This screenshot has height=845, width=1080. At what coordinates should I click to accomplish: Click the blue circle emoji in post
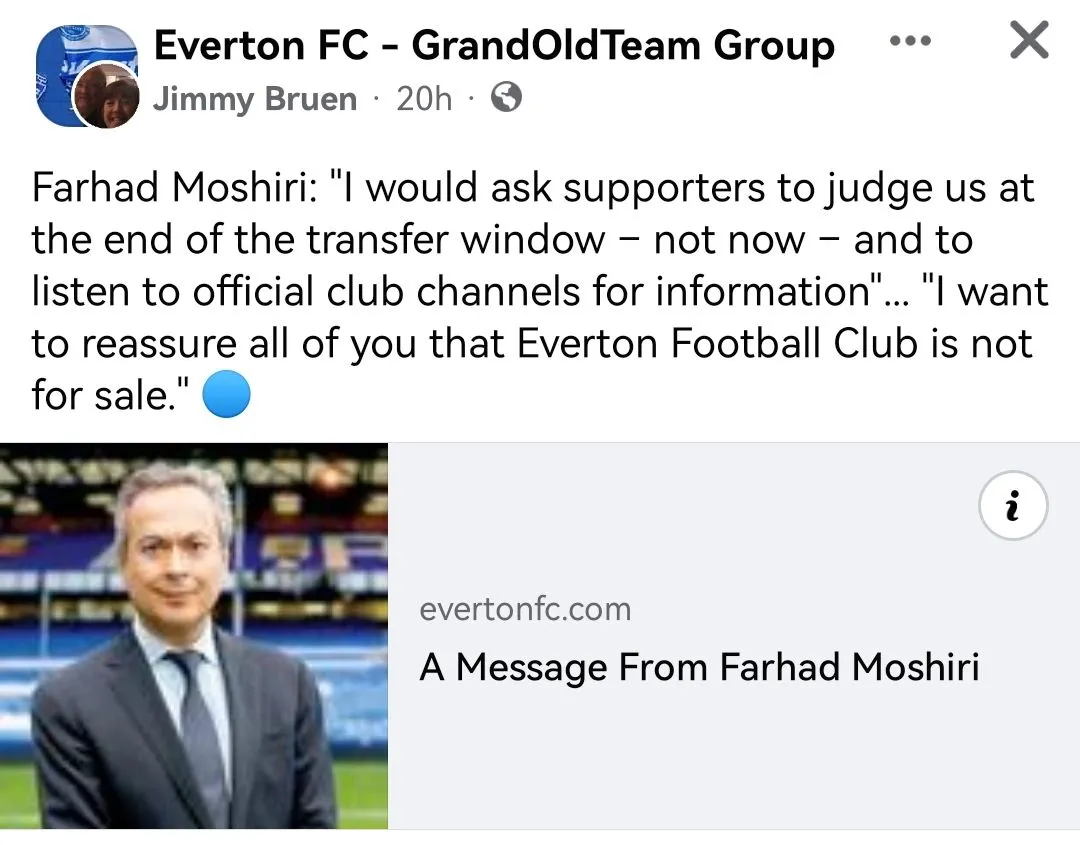coord(226,397)
